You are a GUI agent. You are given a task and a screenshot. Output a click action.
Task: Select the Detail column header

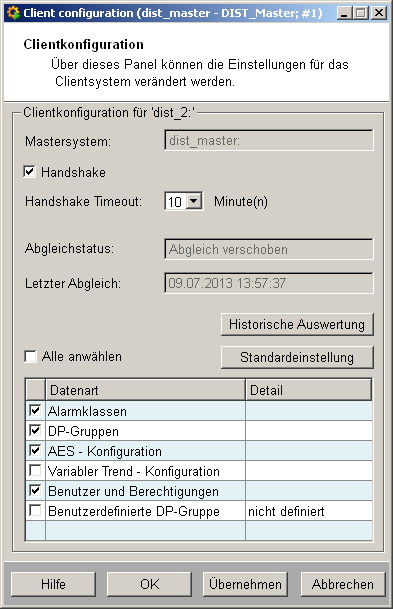click(309, 390)
